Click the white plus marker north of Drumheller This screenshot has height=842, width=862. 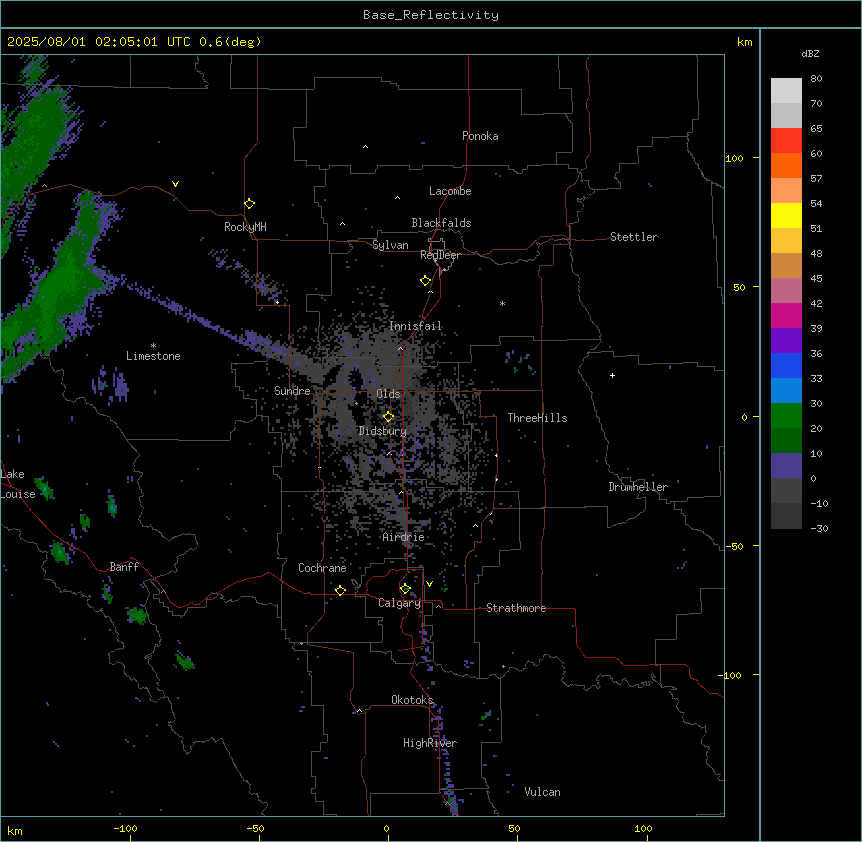point(612,375)
